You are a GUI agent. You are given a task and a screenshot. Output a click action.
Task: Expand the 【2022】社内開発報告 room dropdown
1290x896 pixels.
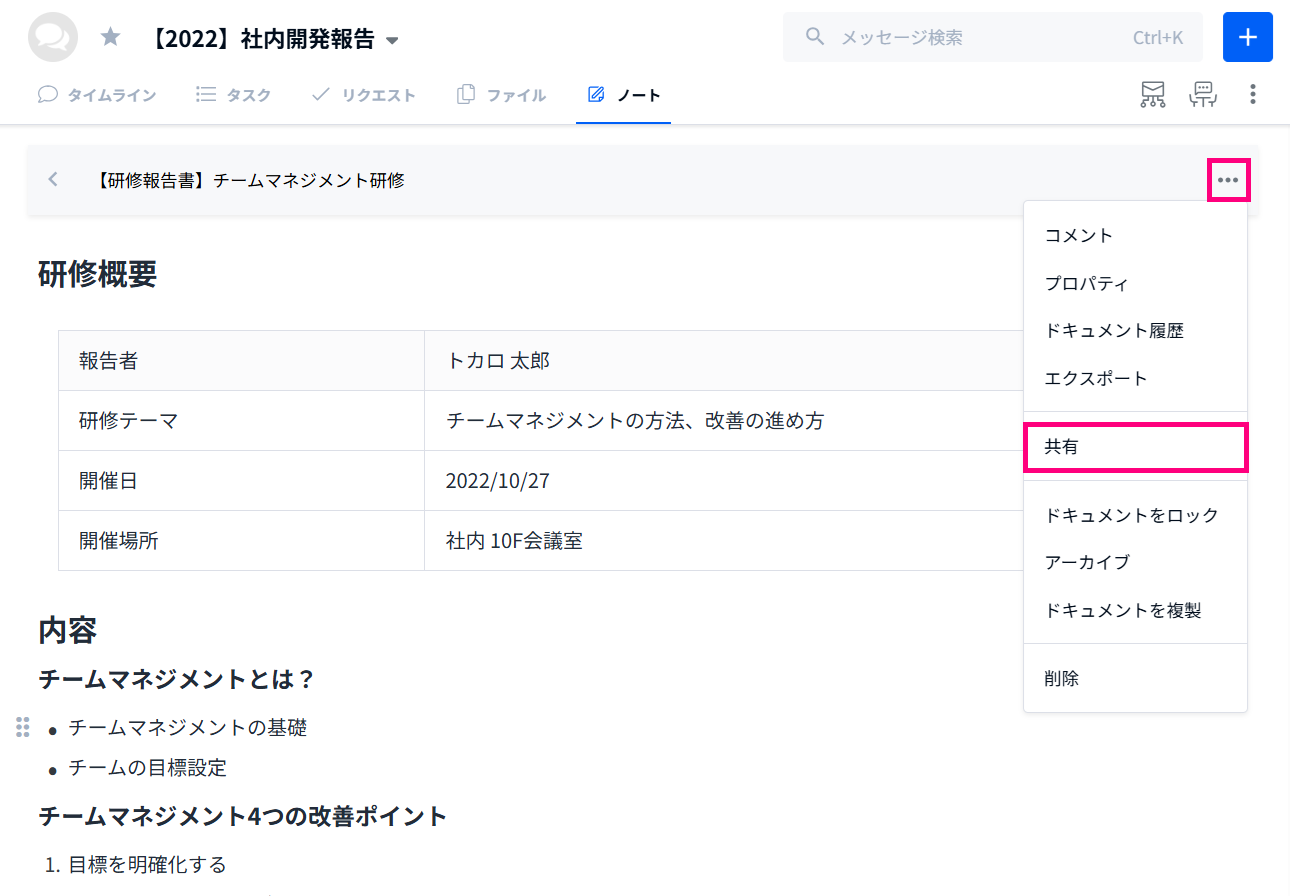tap(392, 41)
